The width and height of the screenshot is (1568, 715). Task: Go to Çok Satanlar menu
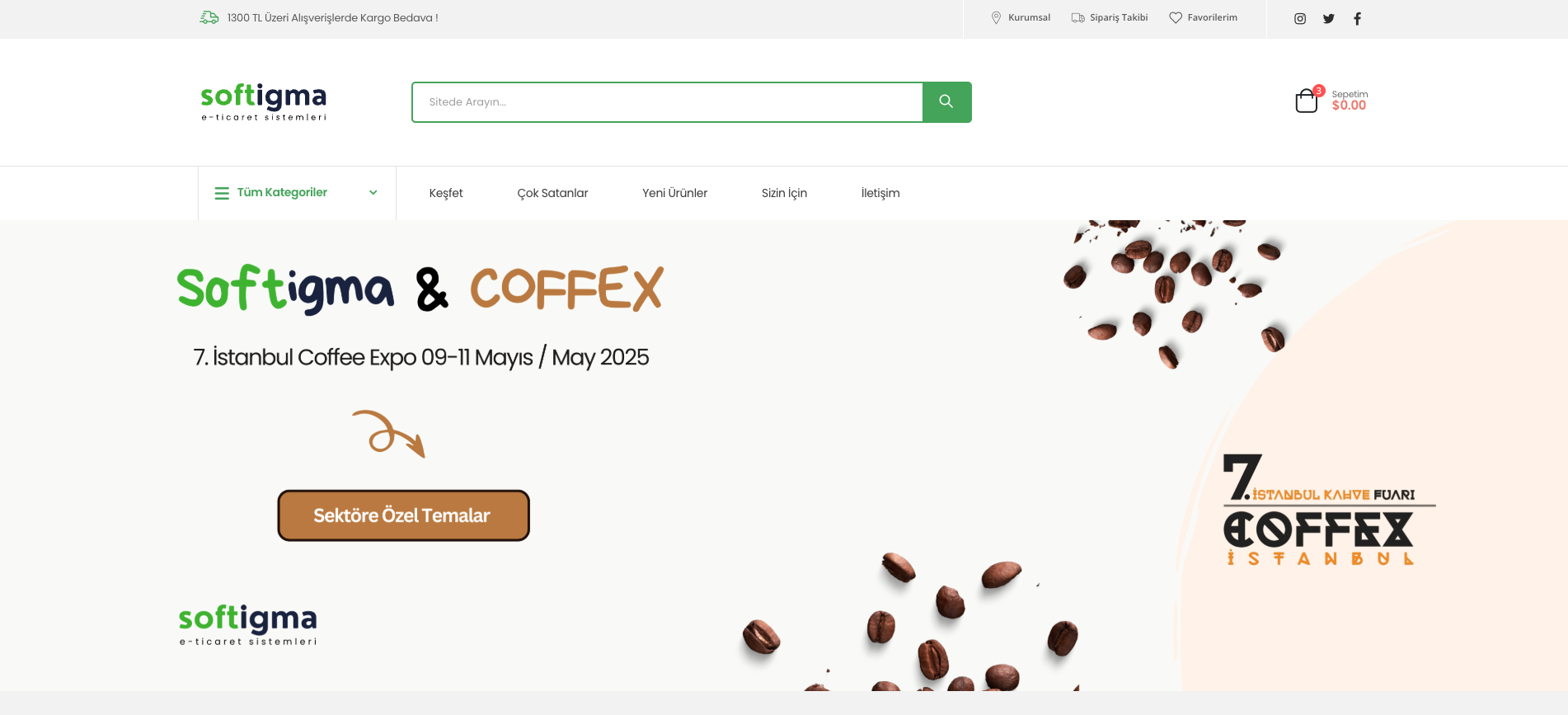pyautogui.click(x=552, y=193)
